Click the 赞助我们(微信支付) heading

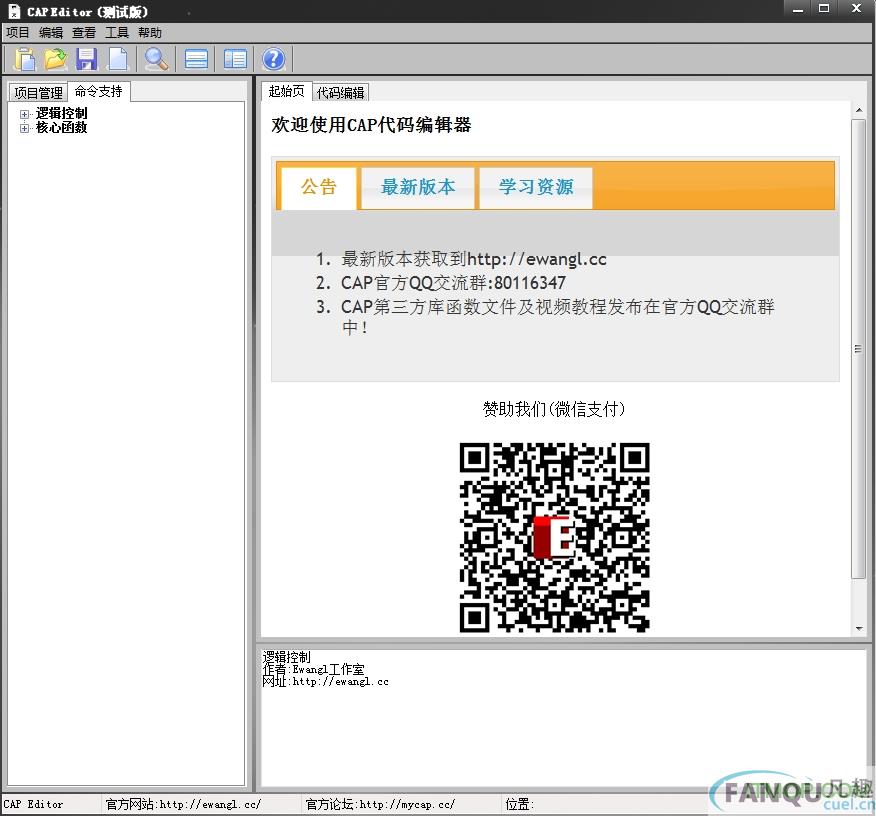554,409
